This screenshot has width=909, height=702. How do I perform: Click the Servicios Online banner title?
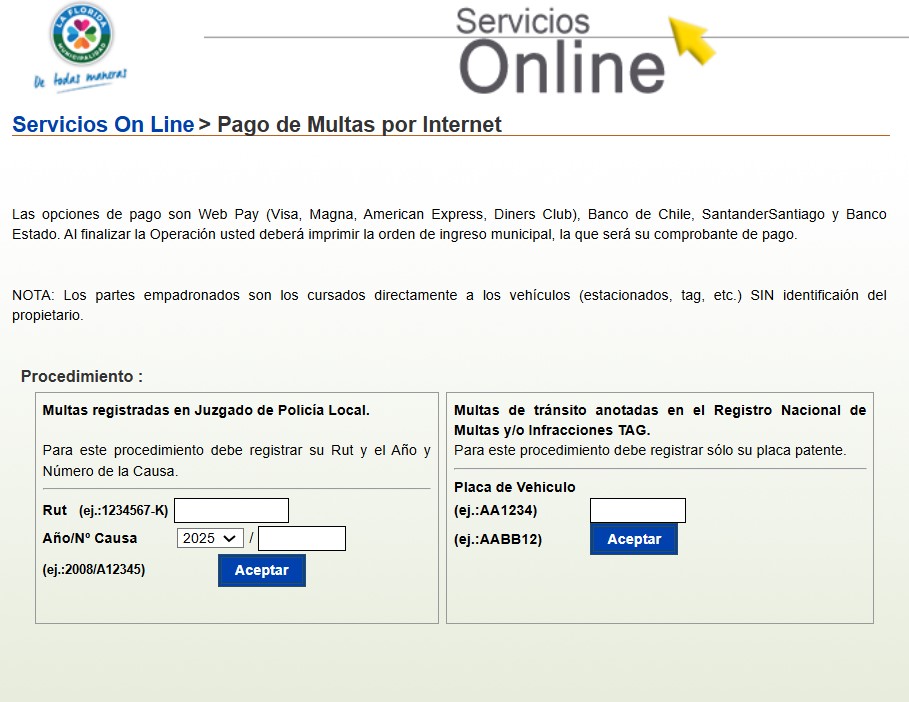(560, 50)
